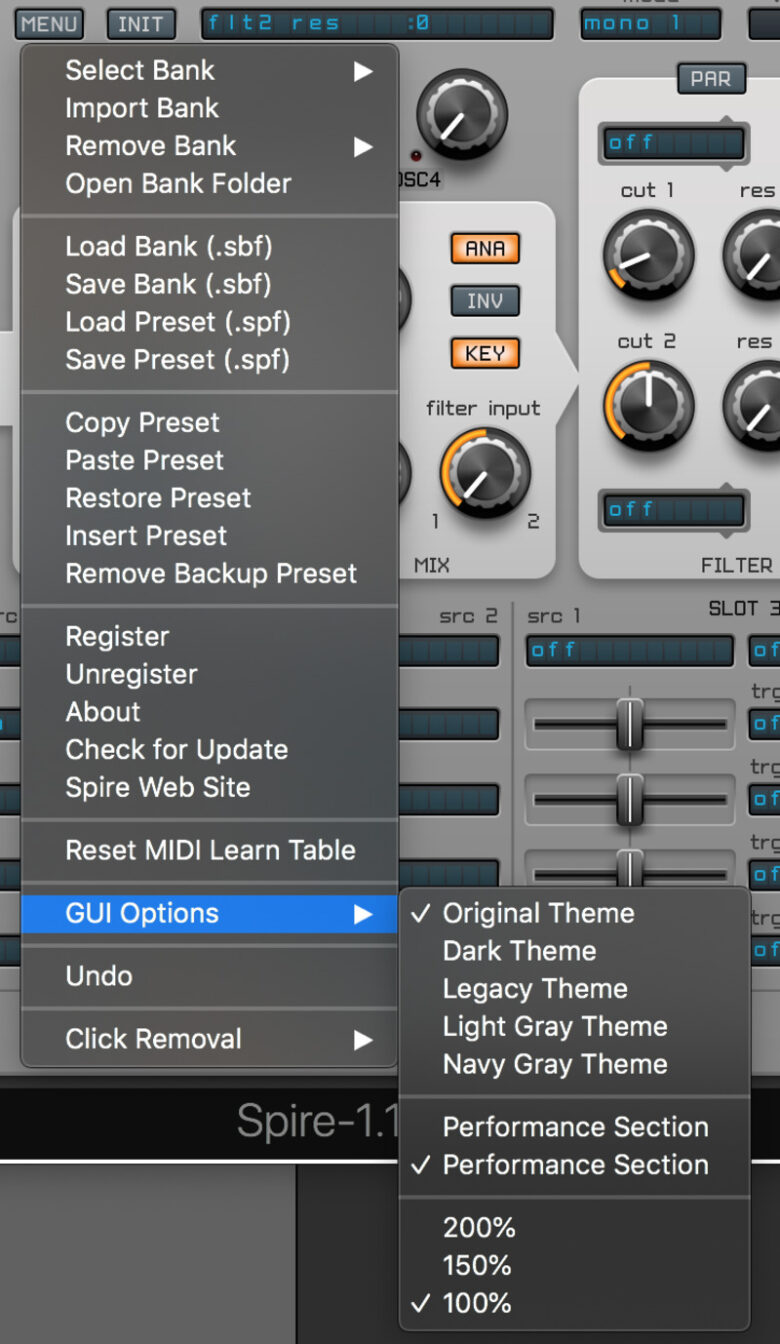Choose Insert Preset
The image size is (780, 1344).
tap(210, 536)
